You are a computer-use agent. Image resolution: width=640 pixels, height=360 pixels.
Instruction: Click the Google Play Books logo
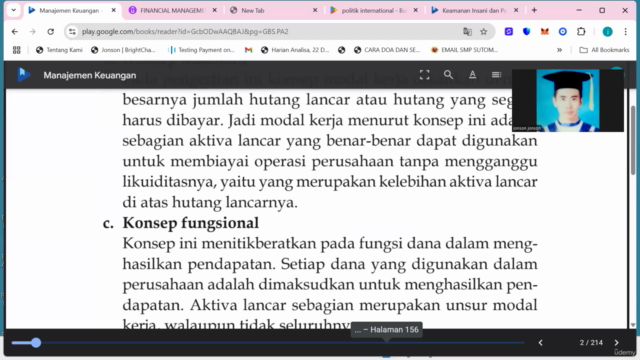24,75
